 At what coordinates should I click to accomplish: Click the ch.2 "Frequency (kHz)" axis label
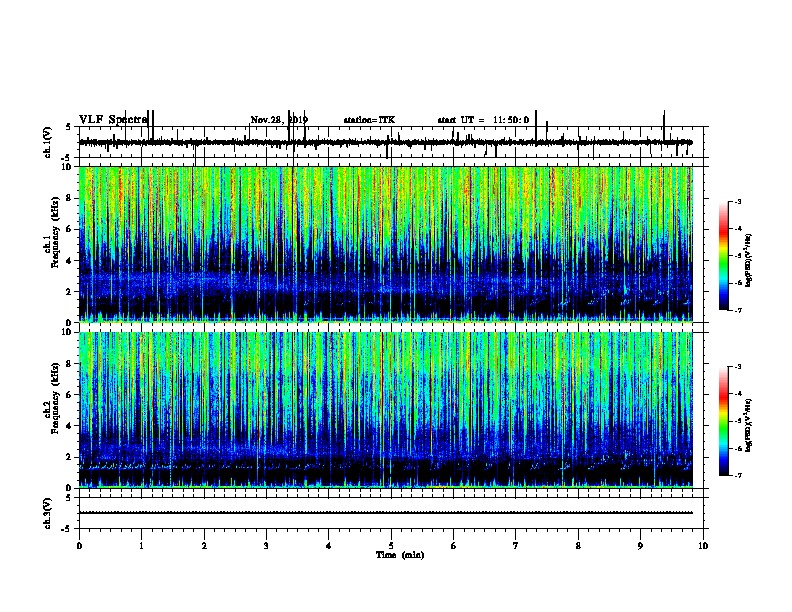coord(55,398)
